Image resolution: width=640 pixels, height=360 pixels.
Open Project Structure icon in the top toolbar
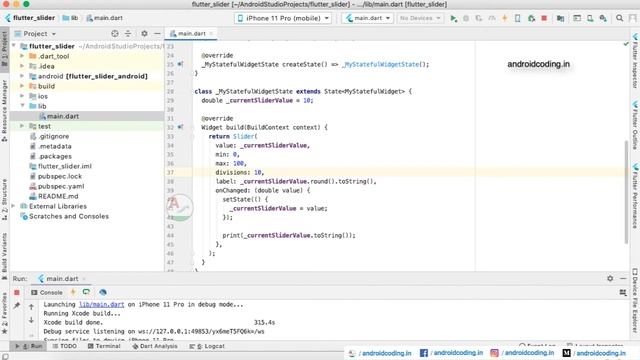[x=560, y=18]
